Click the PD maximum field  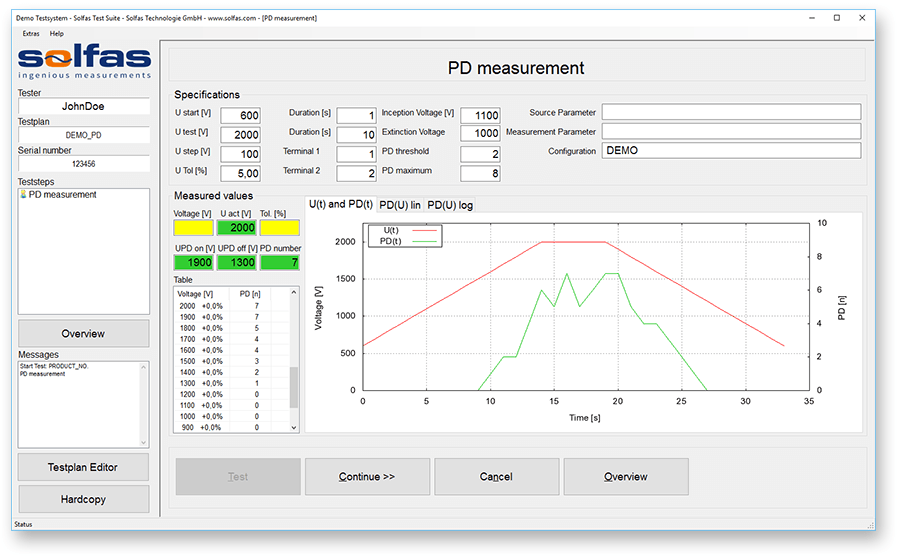click(x=480, y=173)
